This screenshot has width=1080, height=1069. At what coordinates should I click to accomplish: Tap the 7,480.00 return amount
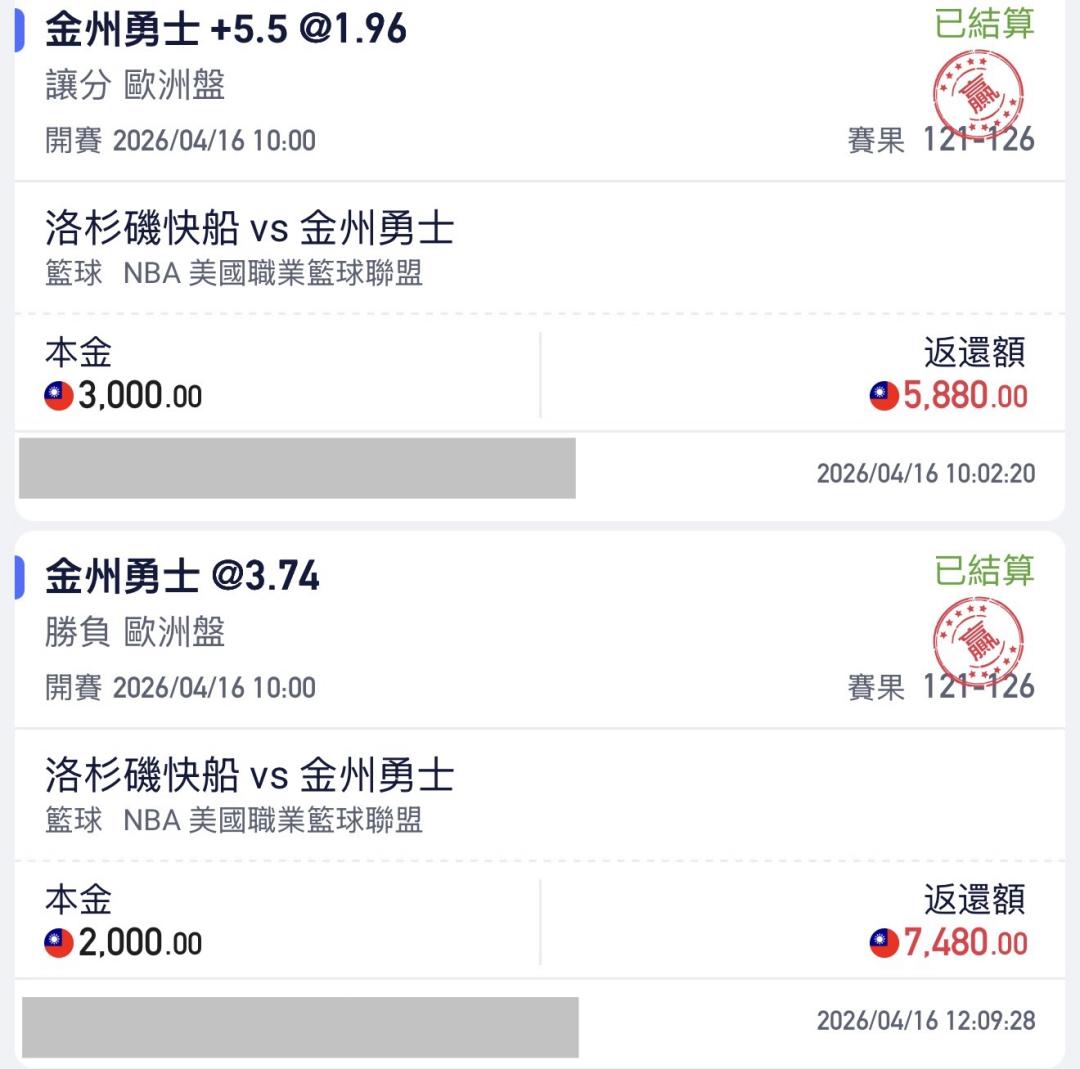pyautogui.click(x=965, y=943)
